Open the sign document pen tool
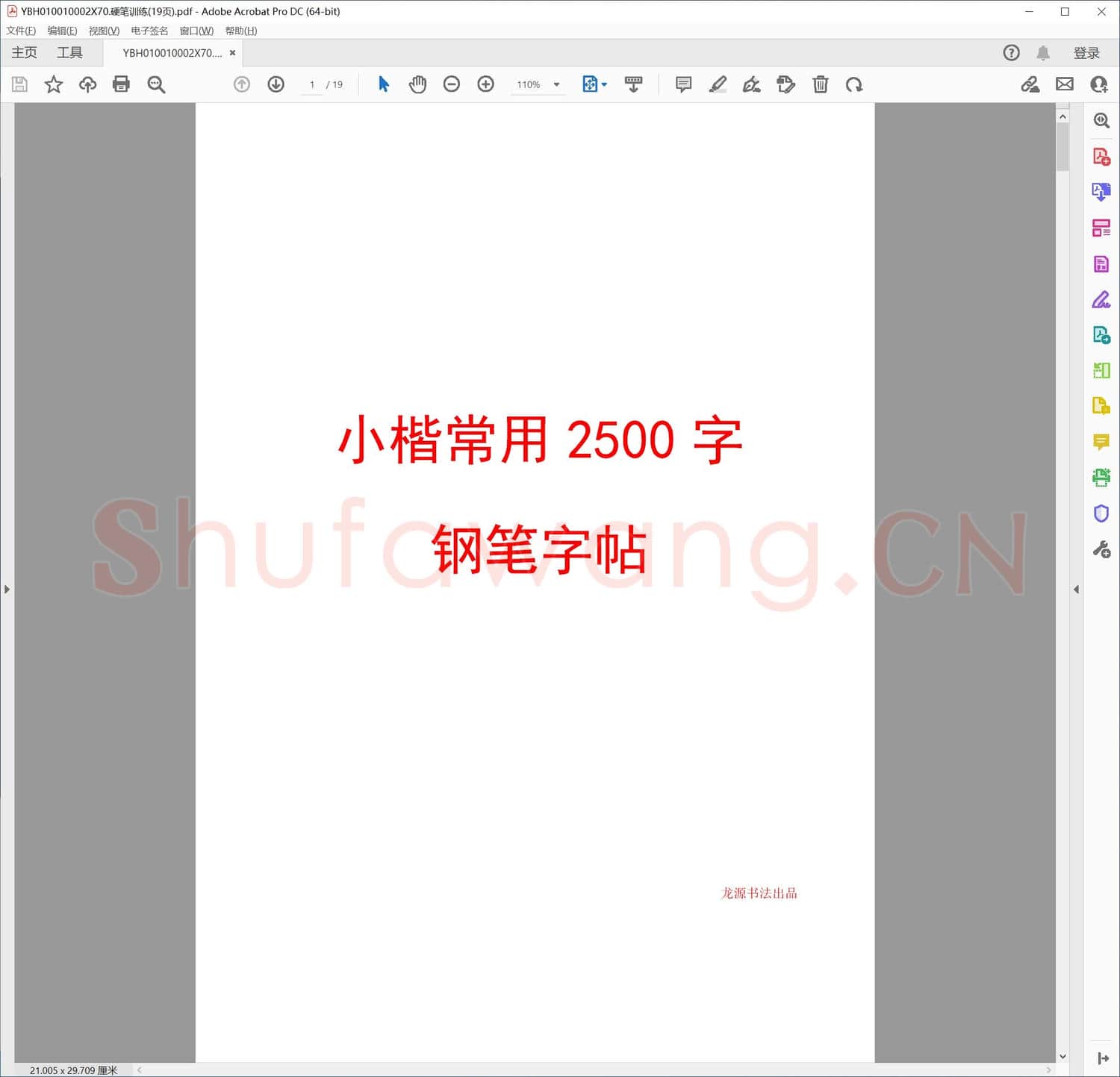This screenshot has height=1077, width=1120. tap(751, 84)
